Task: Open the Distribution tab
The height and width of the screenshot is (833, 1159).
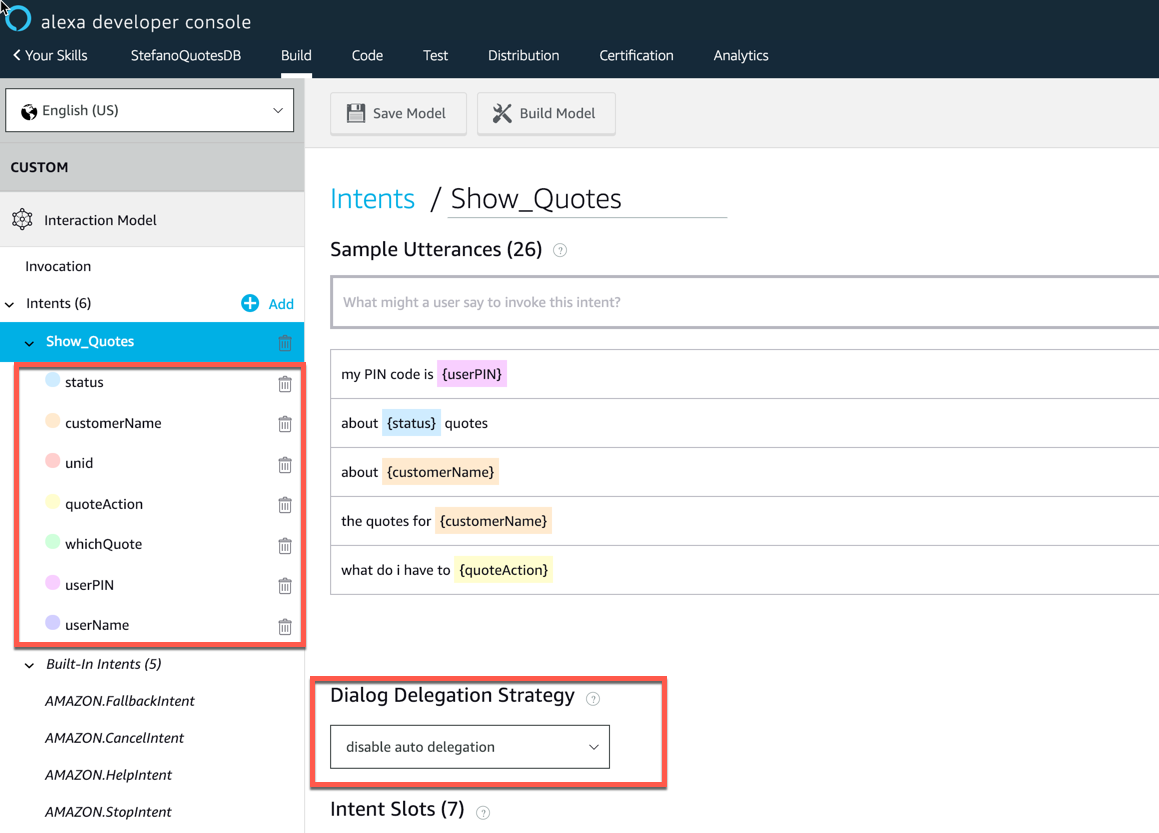Action: [523, 55]
